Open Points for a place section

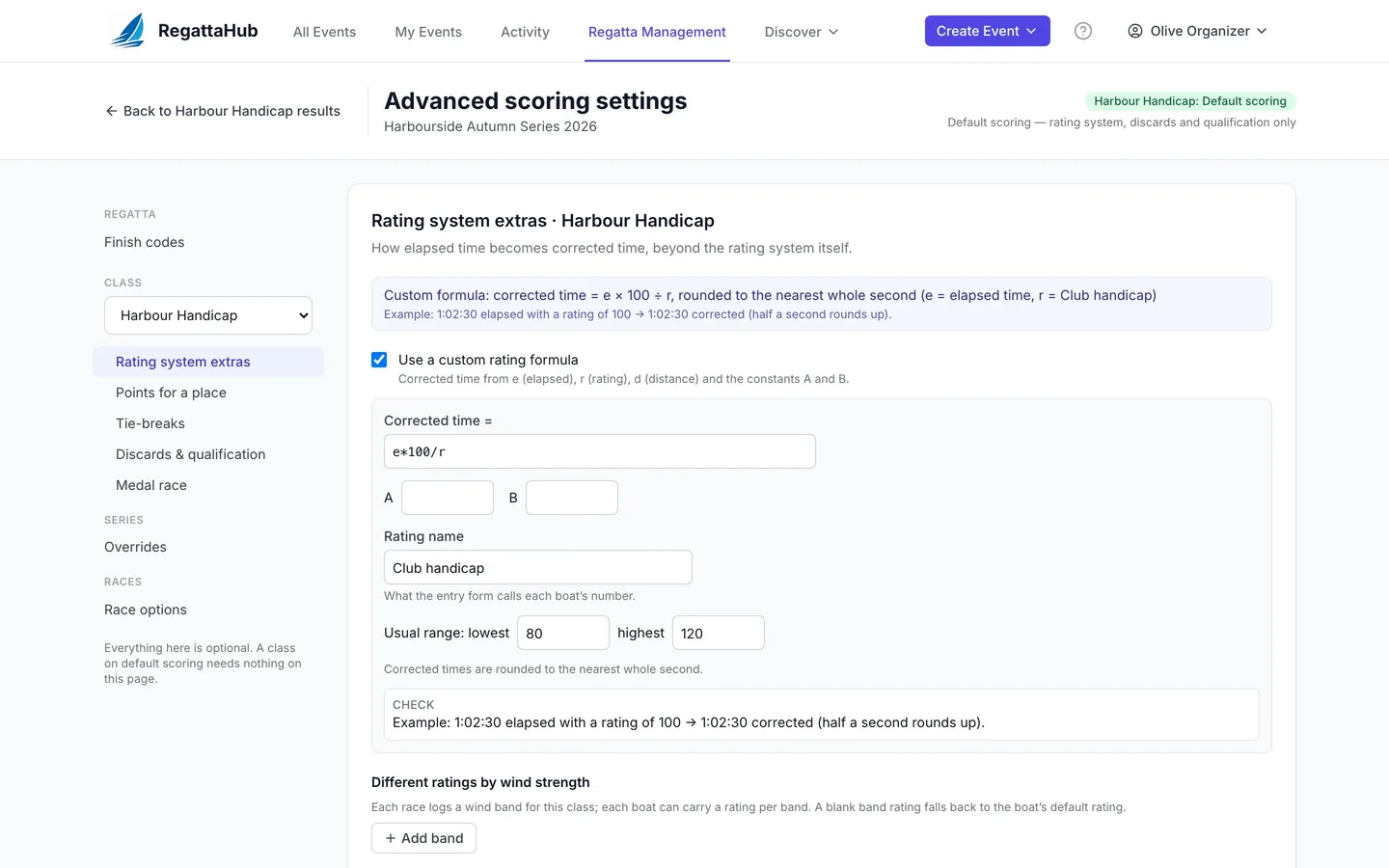click(208, 393)
